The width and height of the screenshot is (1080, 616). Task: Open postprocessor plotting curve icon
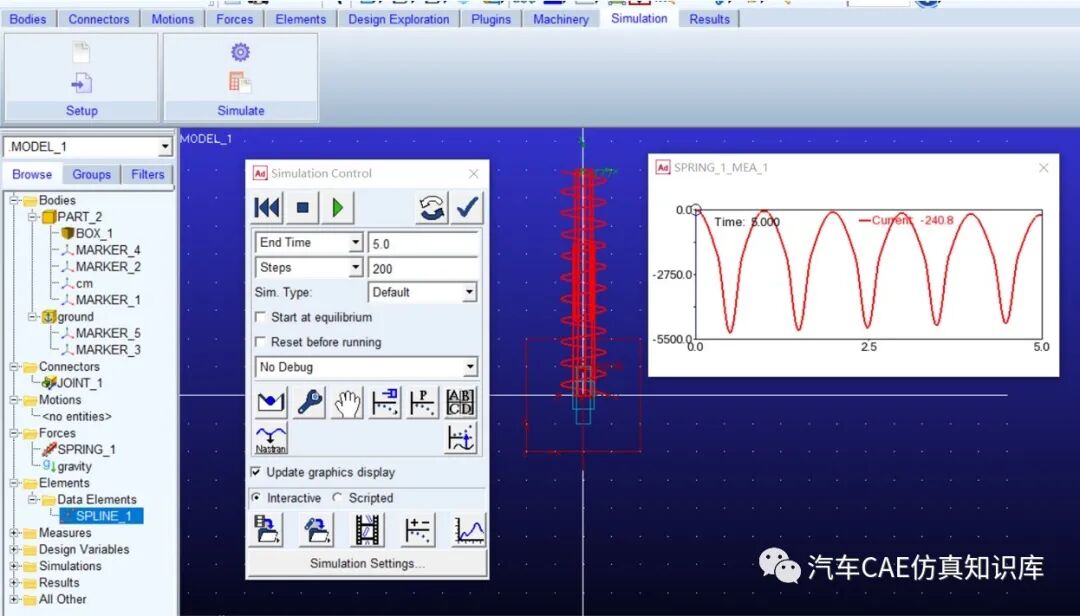(x=469, y=531)
